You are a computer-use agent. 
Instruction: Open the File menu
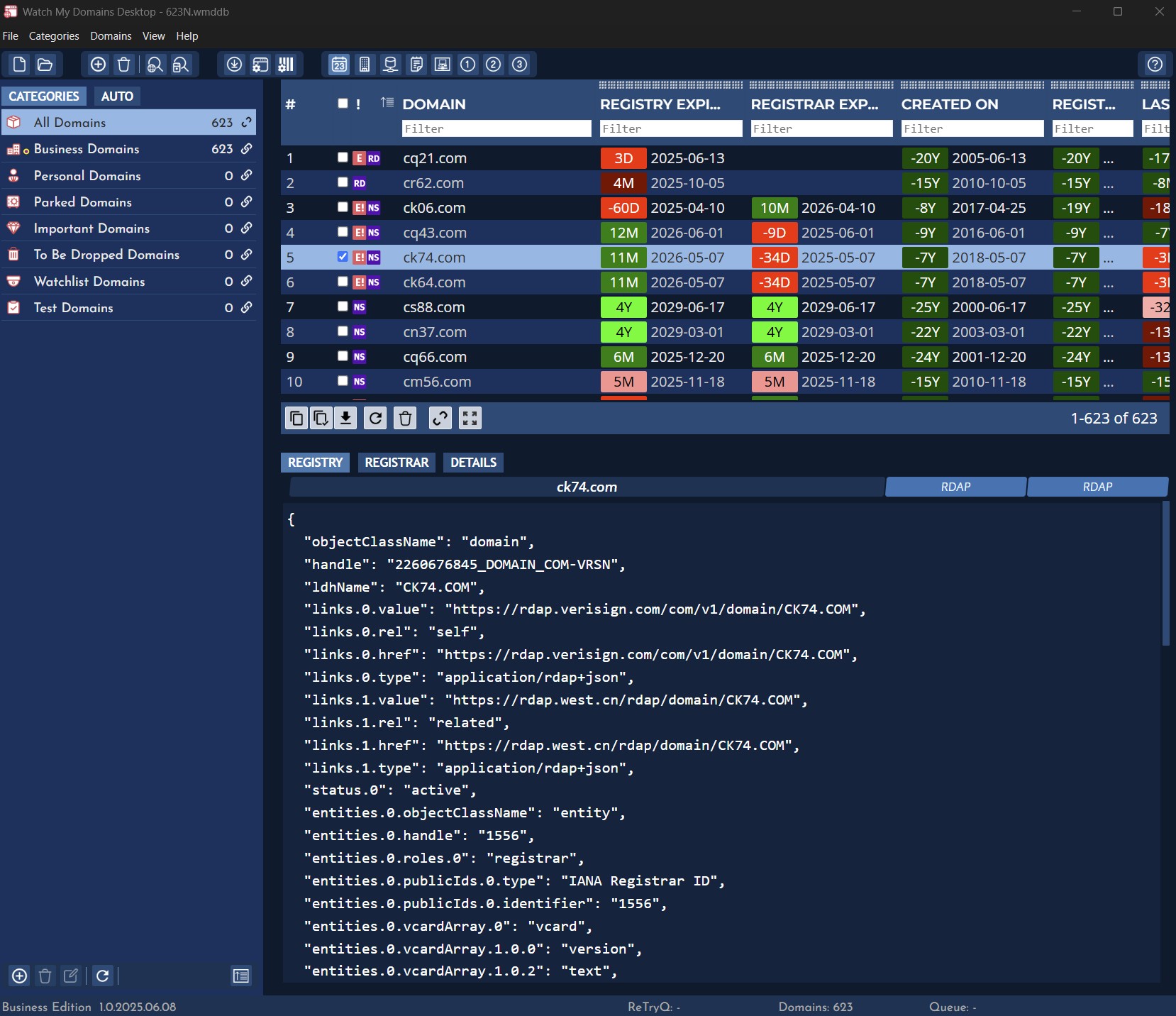pos(11,36)
